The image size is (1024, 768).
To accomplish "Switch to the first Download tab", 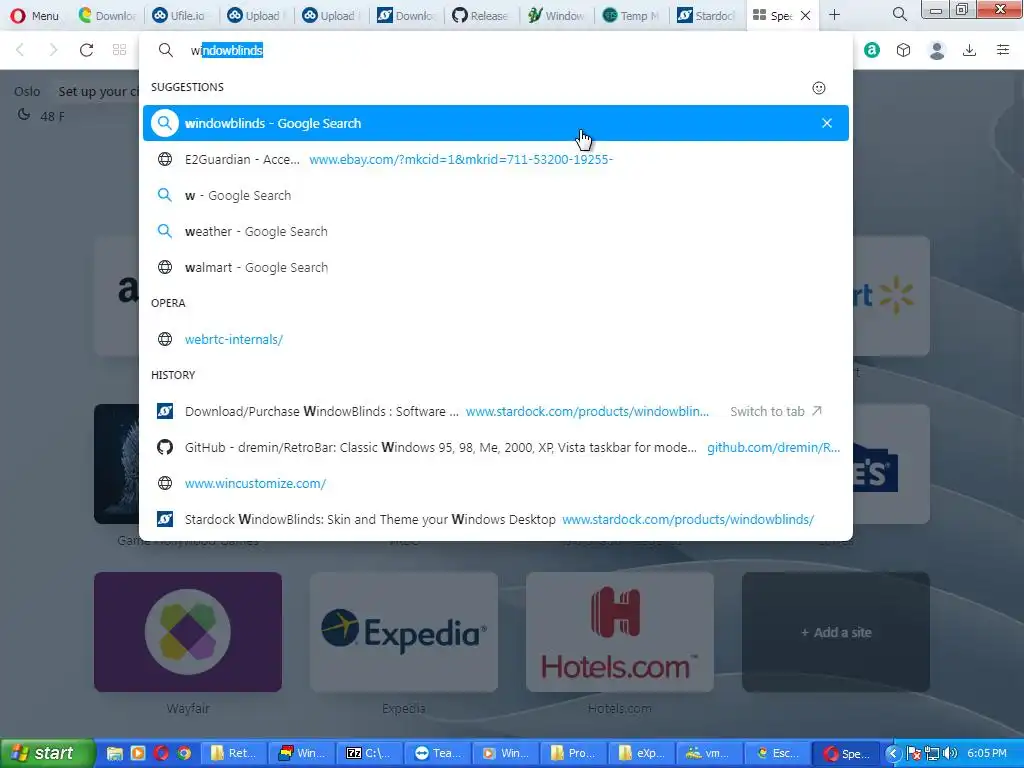I will pyautogui.click(x=107, y=15).
